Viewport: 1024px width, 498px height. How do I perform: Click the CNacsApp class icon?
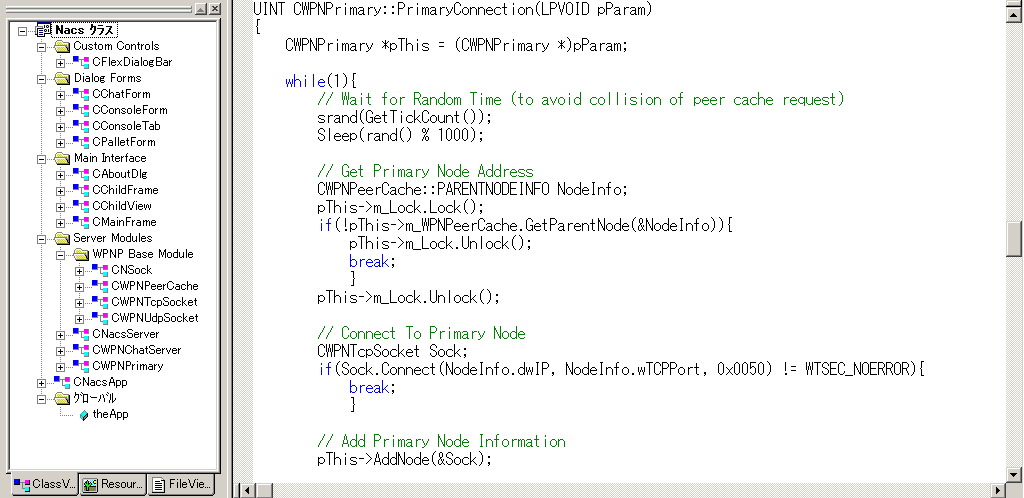click(x=62, y=382)
